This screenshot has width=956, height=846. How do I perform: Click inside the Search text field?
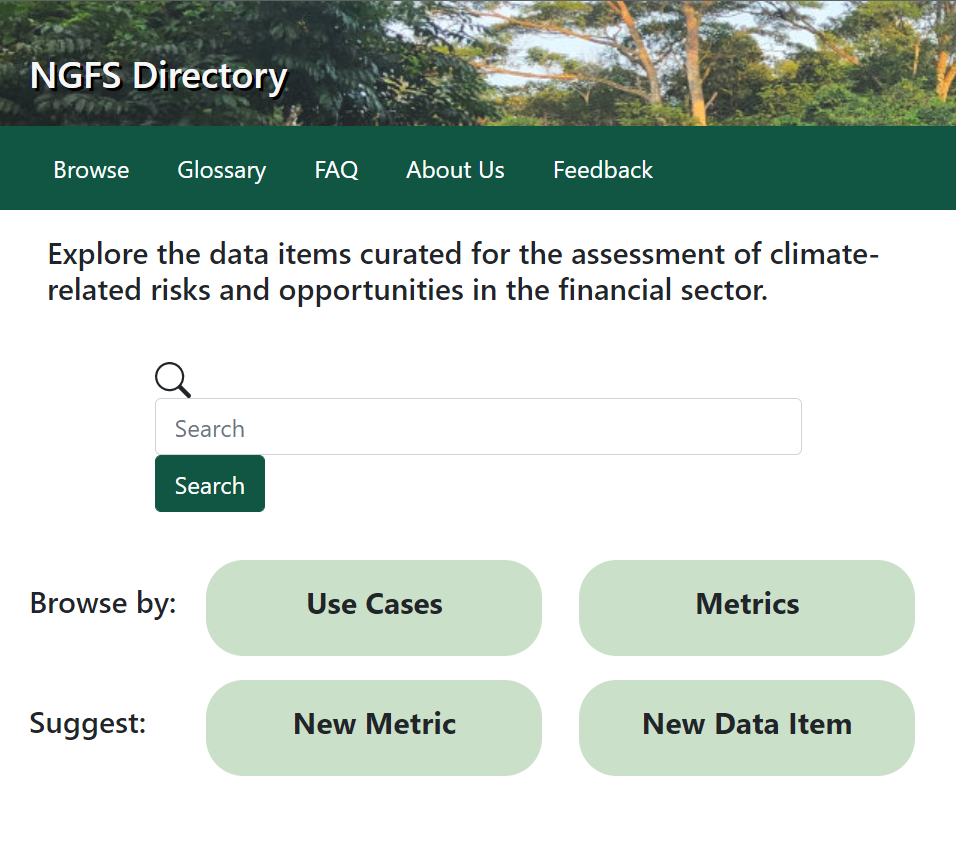pyautogui.click(x=478, y=426)
